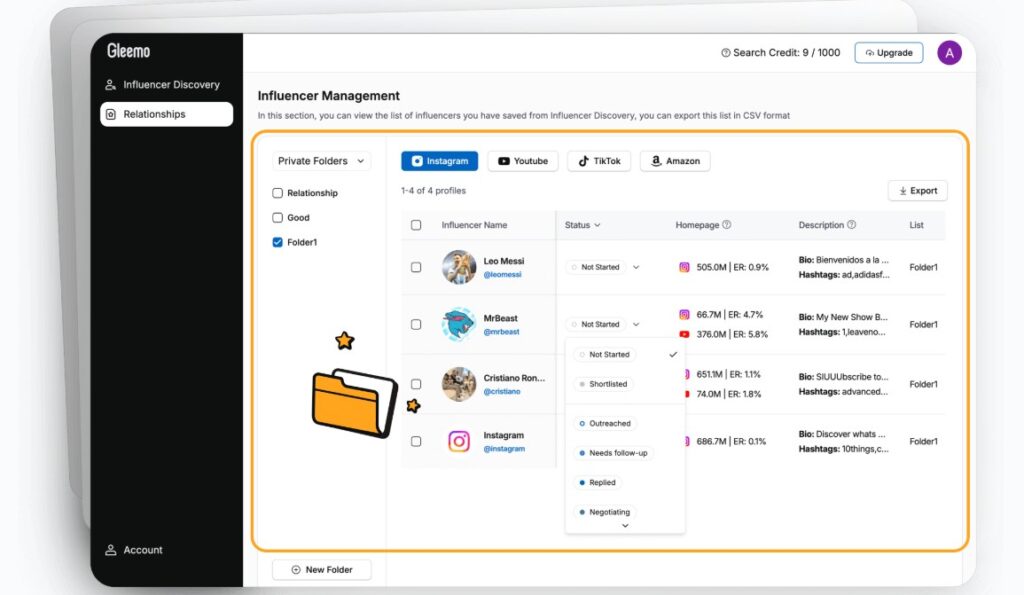Click Cristiano's 651.1M follower stat

coord(711,375)
